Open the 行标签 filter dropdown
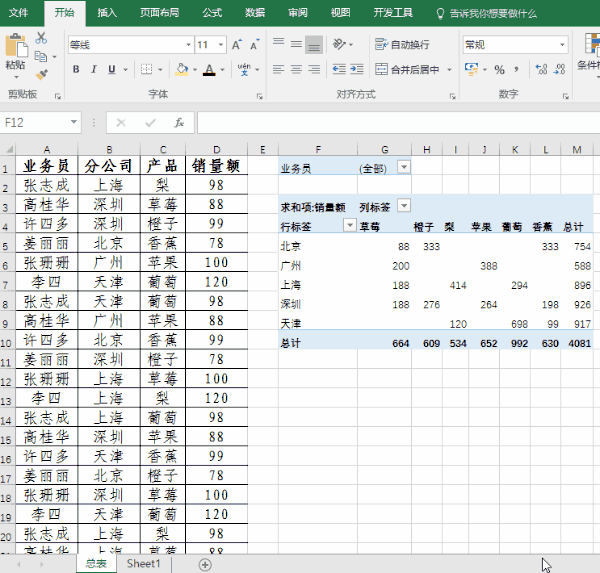Screen dimensions: 600x573 click(350, 226)
